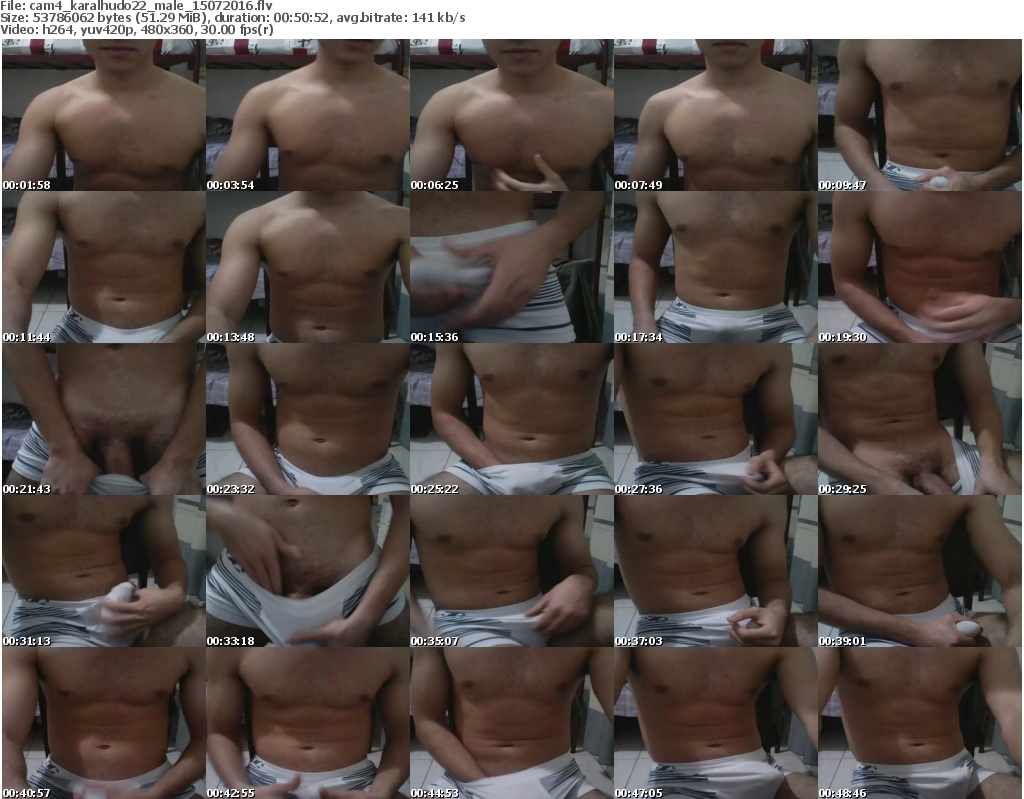The height and width of the screenshot is (799, 1024).
Task: Choose the thumbnail at 00:39:01
Action: click(x=920, y=571)
